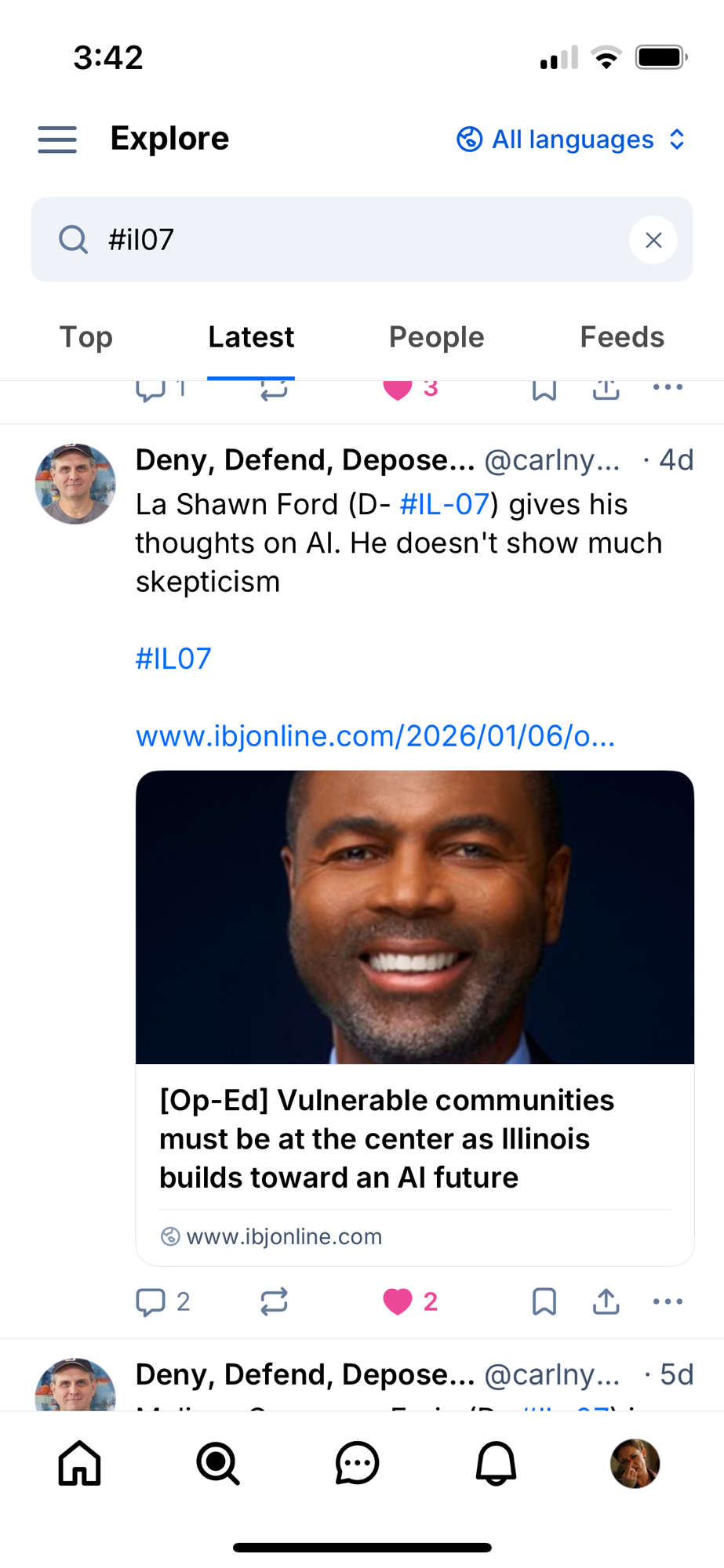The height and width of the screenshot is (1568, 724).
Task: Switch to the People tab
Action: (x=436, y=337)
